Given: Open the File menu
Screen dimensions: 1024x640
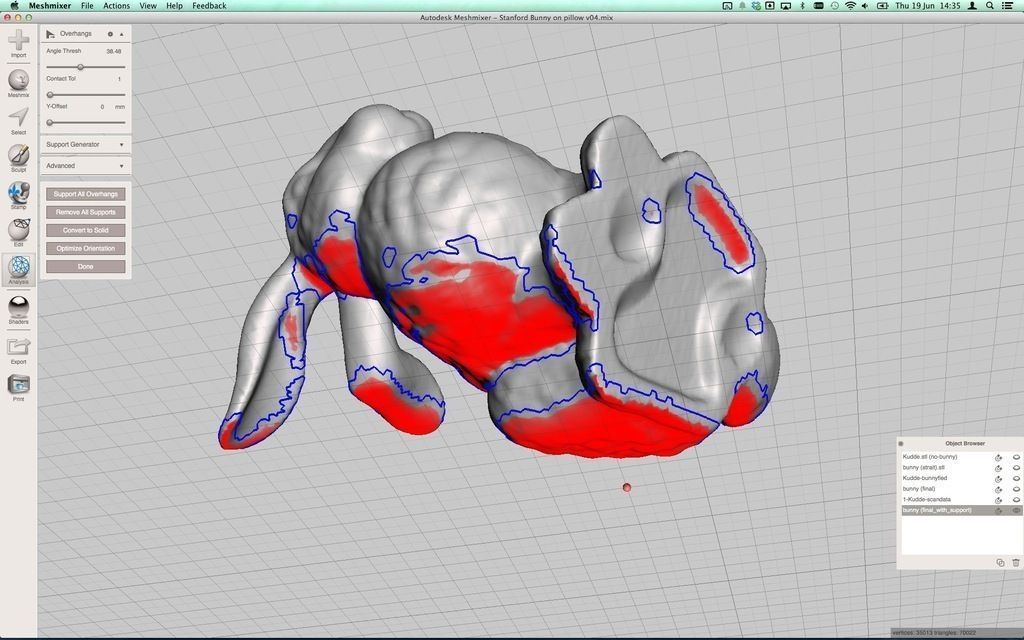Looking at the screenshot, I should click(87, 5).
